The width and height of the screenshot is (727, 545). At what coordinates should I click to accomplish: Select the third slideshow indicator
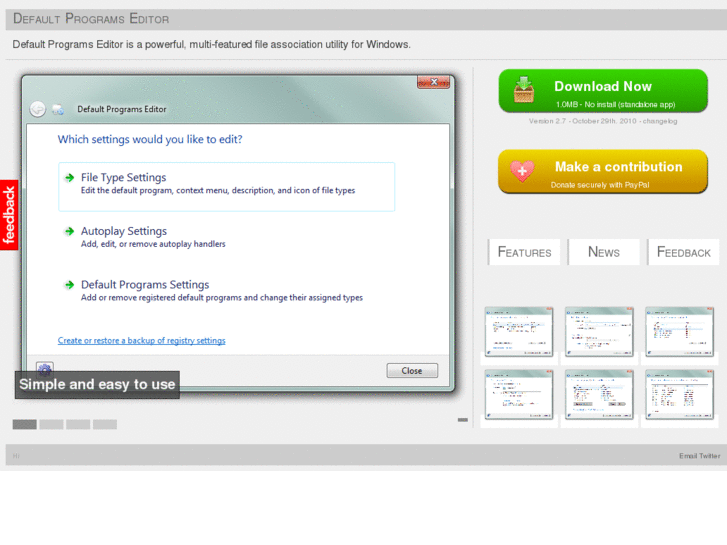click(78, 424)
